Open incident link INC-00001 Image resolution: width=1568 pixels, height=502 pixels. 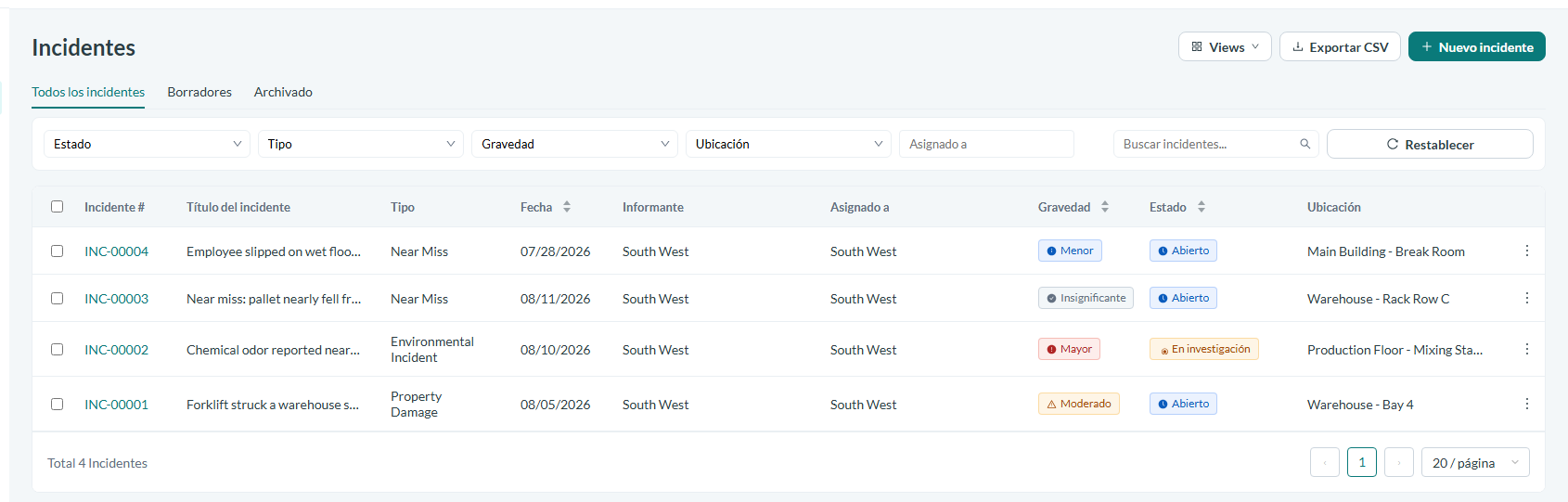(x=116, y=405)
